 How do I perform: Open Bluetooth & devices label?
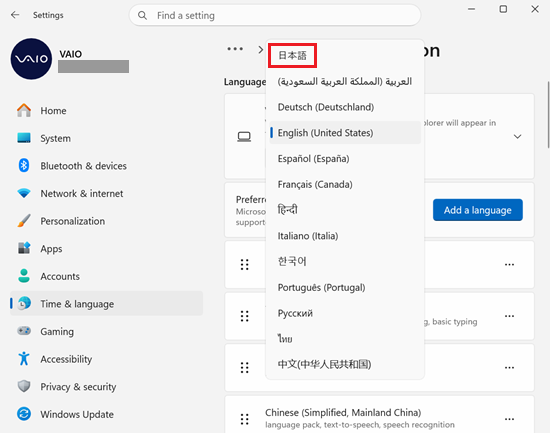tap(83, 166)
